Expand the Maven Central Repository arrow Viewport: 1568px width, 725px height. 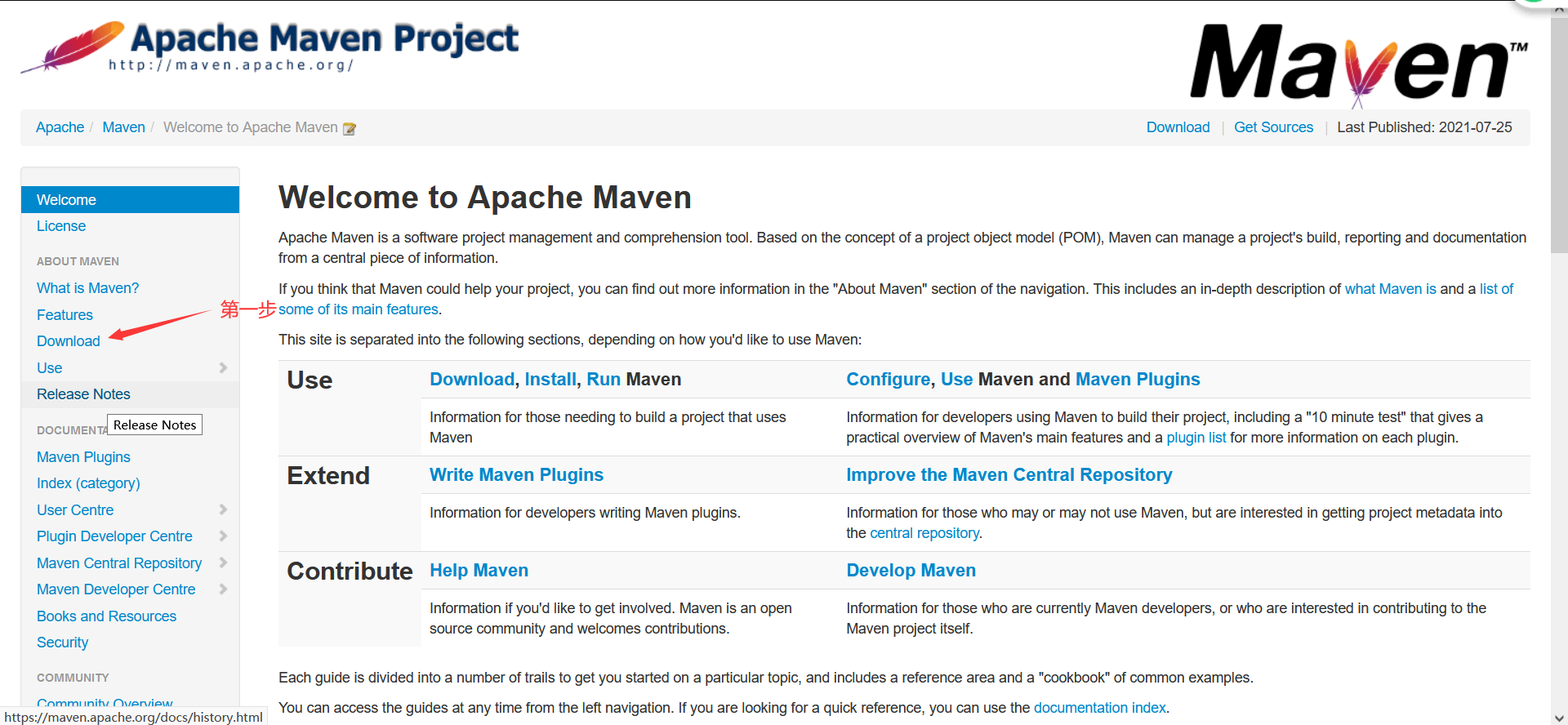click(223, 563)
